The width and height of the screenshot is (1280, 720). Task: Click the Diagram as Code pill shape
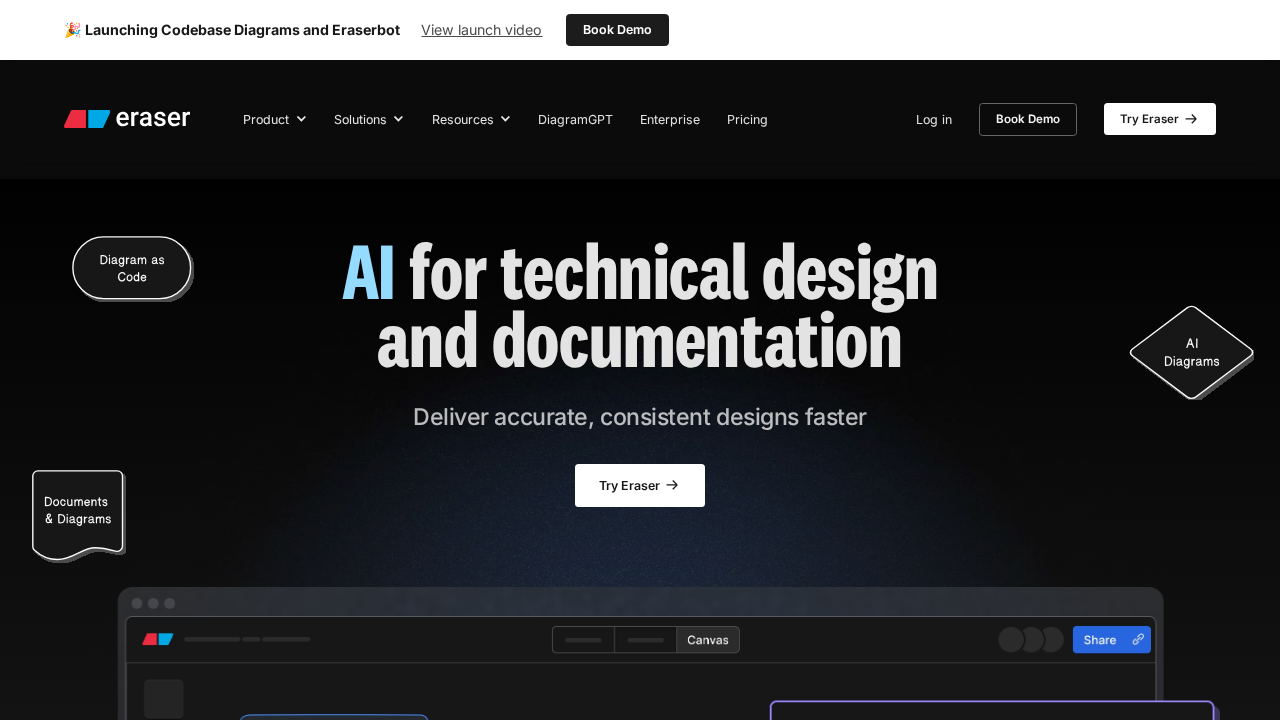(x=132, y=268)
